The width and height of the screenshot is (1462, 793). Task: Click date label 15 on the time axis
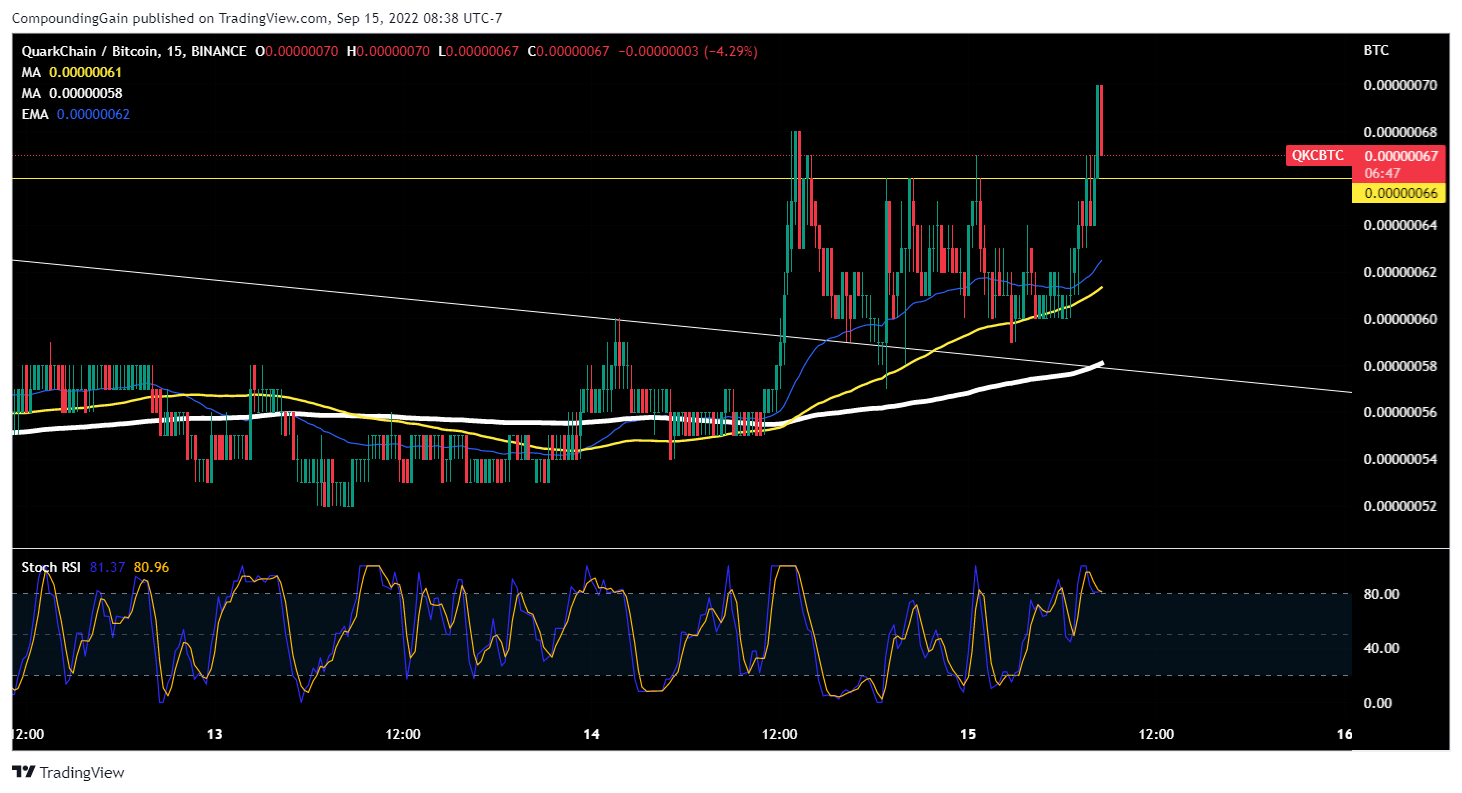point(968,735)
